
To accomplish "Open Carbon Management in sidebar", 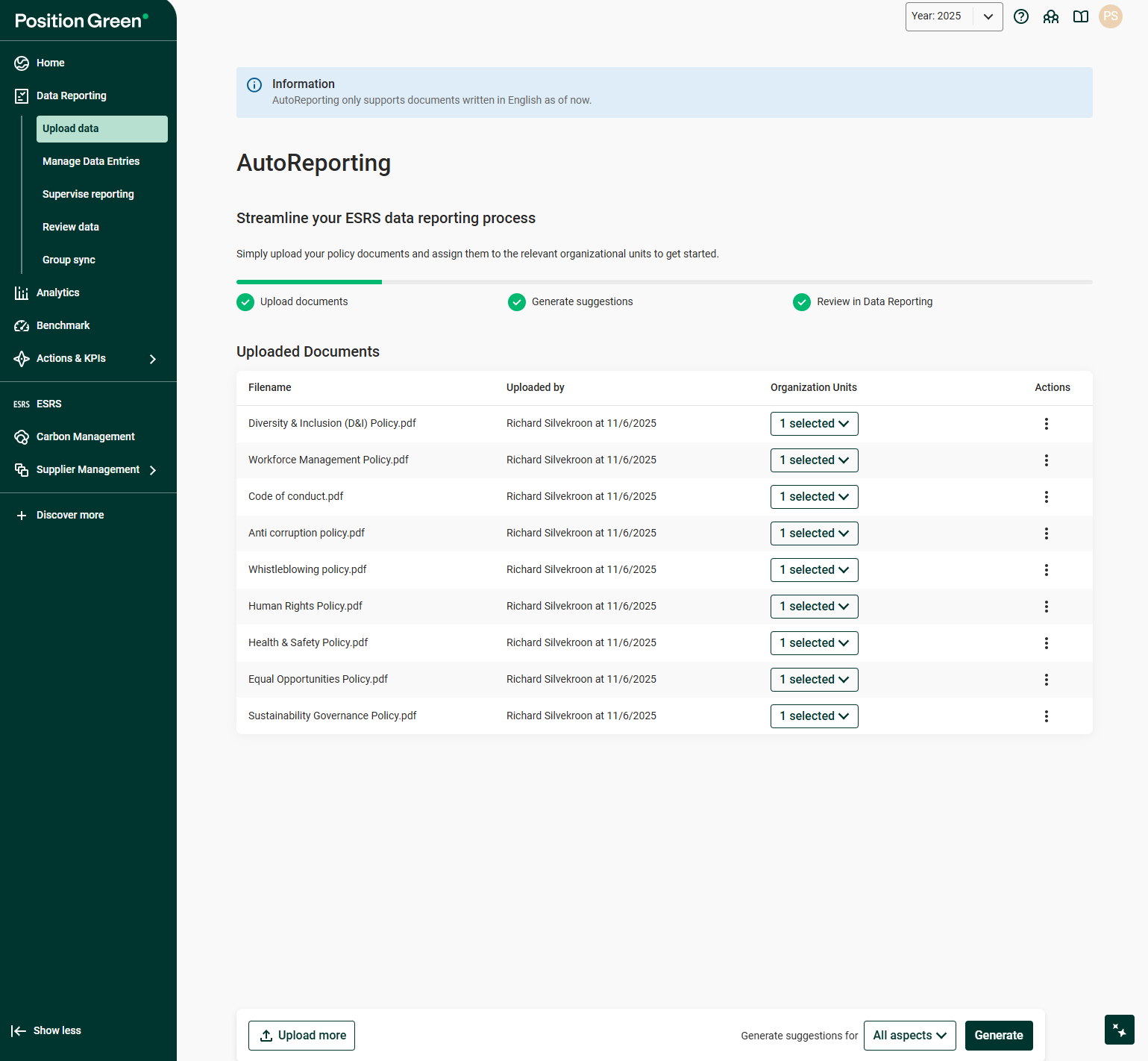I will click(x=85, y=436).
